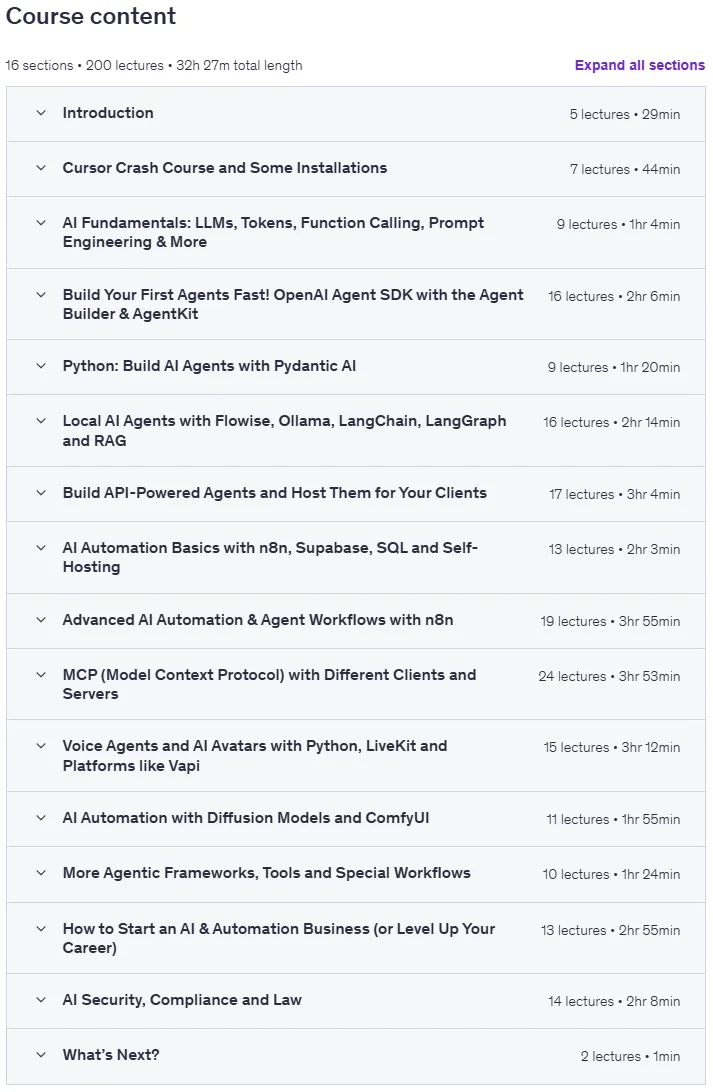
Task: Expand the Introduction section chevron
Action: 41,113
